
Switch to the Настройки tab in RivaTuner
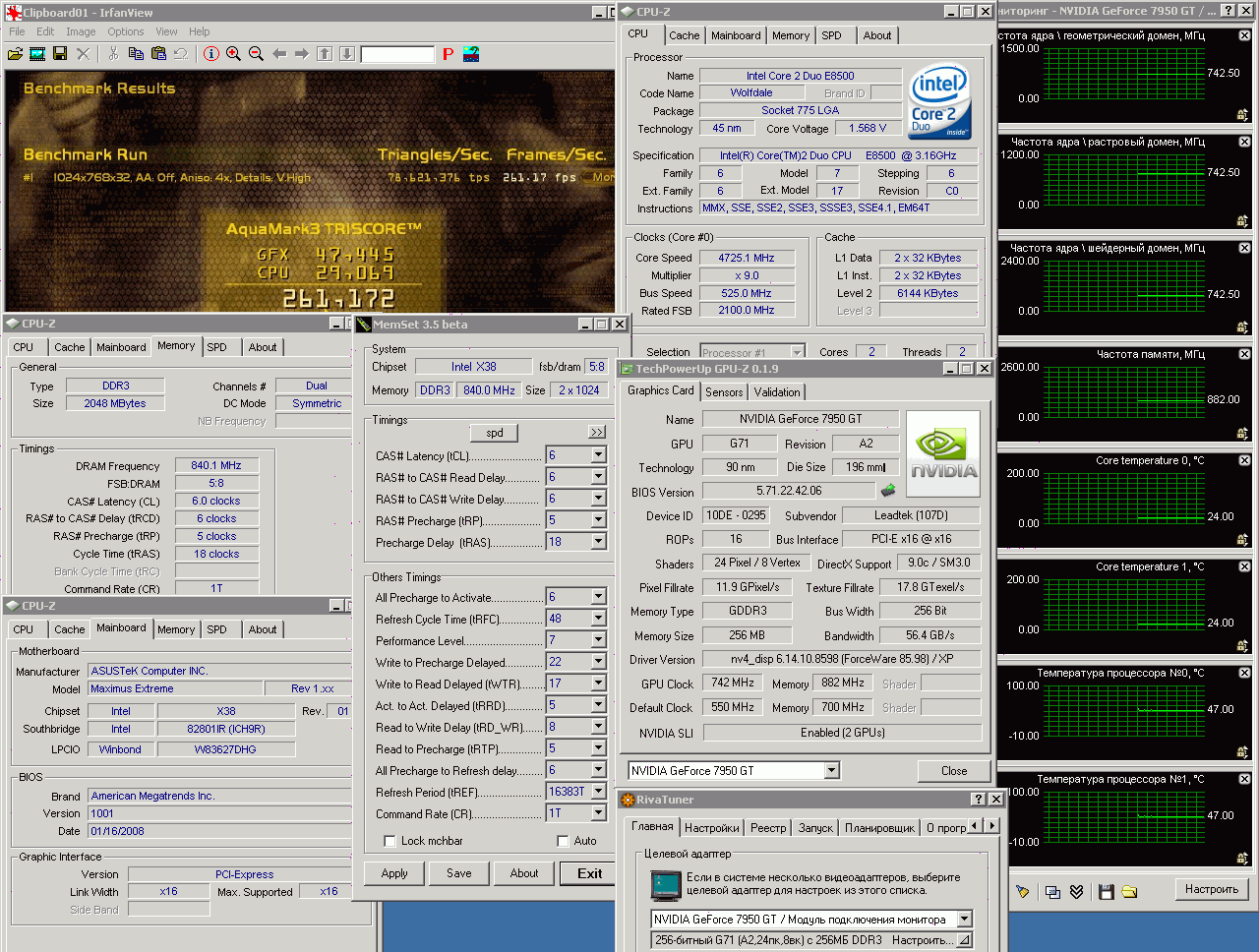(711, 828)
